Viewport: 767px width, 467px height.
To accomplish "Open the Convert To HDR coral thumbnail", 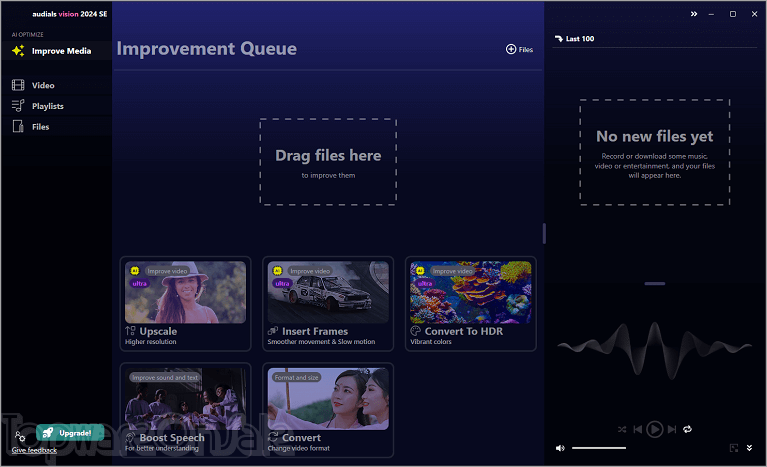I will [x=471, y=292].
